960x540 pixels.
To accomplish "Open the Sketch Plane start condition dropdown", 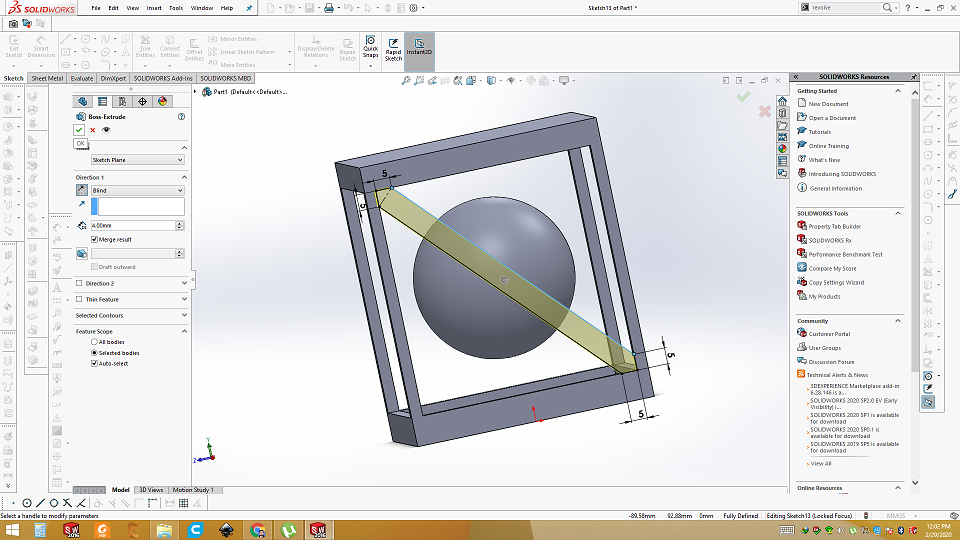I will tap(138, 160).
